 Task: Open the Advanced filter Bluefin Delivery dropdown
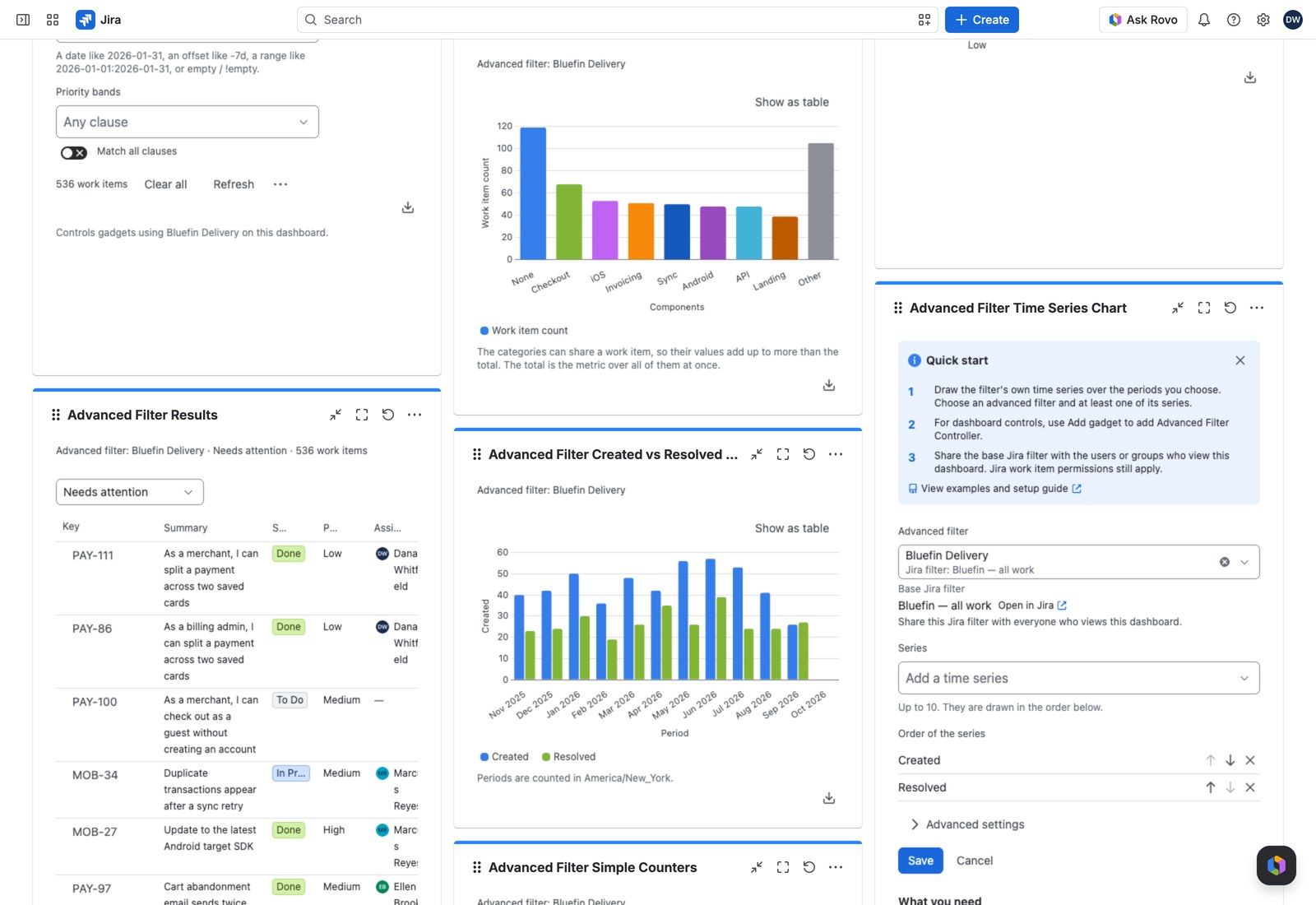point(1079,562)
